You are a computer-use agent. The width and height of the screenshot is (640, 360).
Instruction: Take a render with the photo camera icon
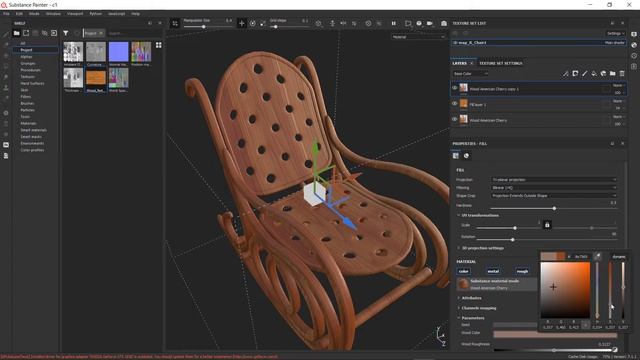[444, 24]
